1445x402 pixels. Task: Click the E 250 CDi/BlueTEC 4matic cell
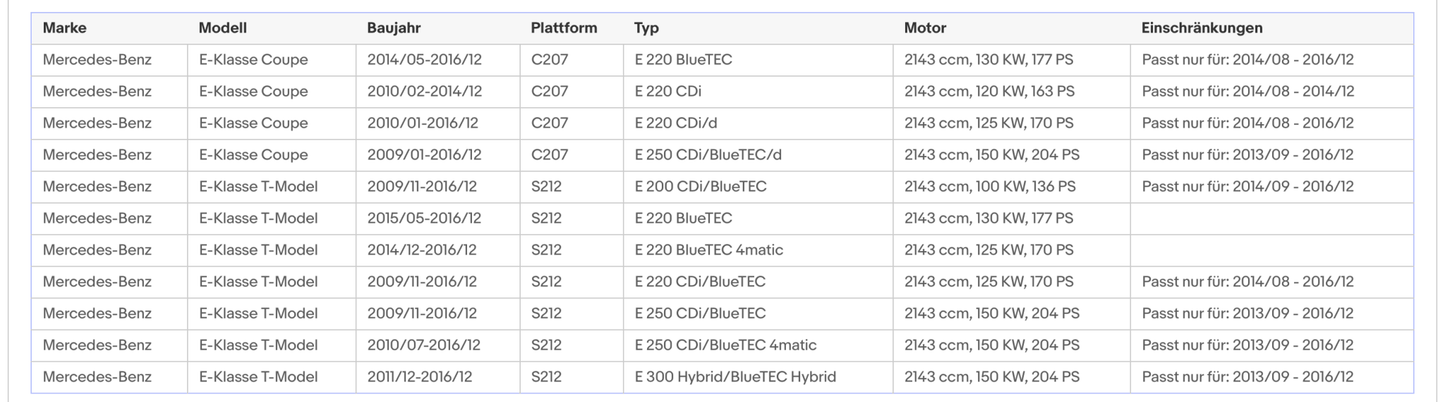click(x=725, y=345)
